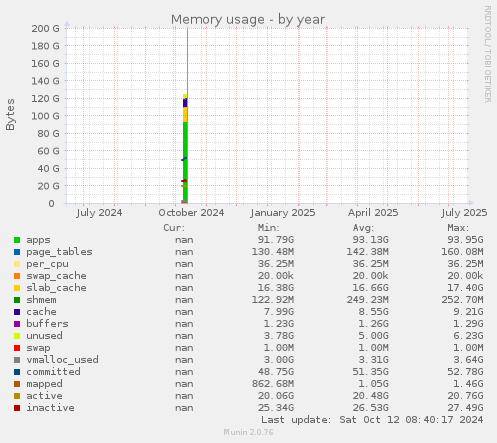Image resolution: width=497 pixels, height=443 pixels.
Task: Click the 'July 2024' x-axis label
Action: tap(99, 213)
